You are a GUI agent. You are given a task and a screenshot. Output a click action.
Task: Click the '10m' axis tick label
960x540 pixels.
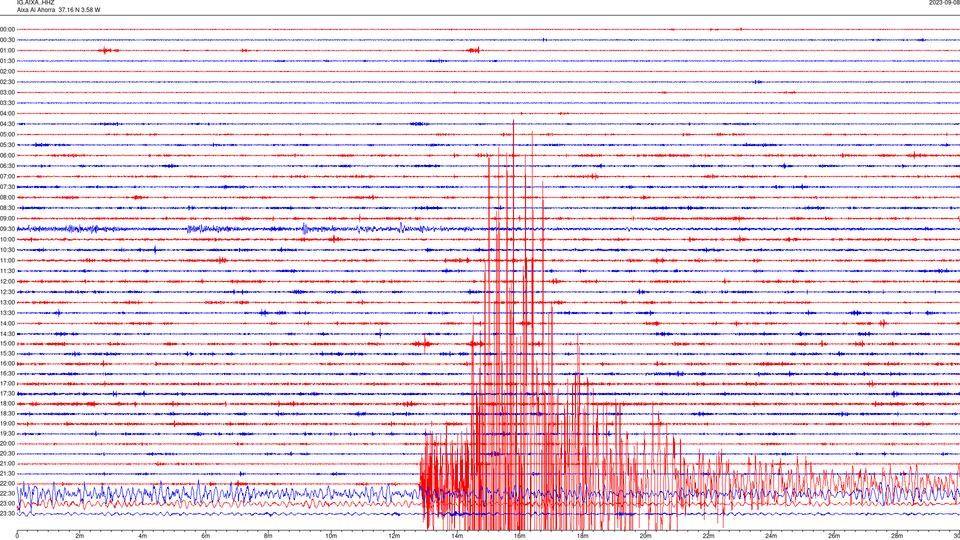coord(331,536)
